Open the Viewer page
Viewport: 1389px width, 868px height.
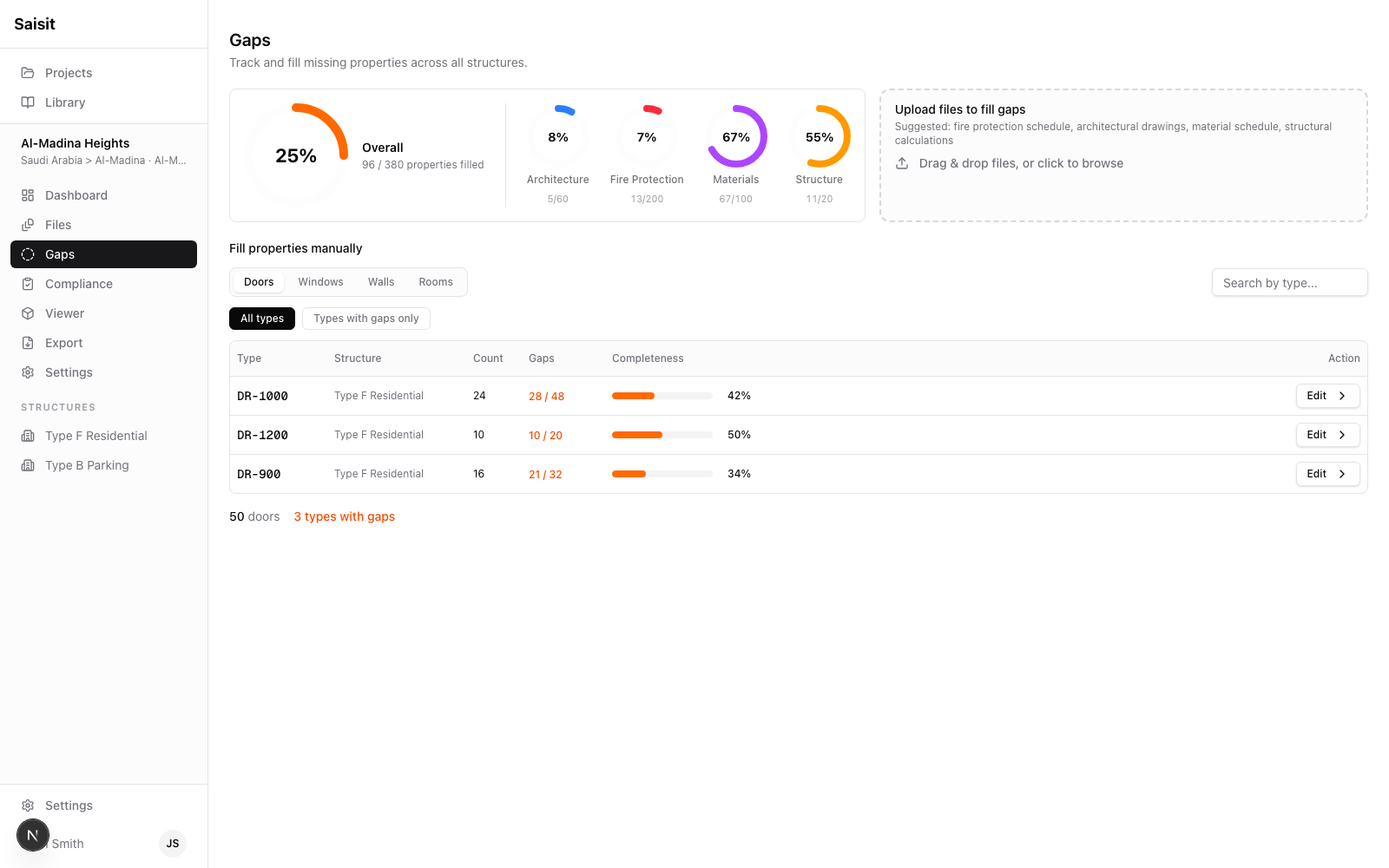[x=103, y=313]
